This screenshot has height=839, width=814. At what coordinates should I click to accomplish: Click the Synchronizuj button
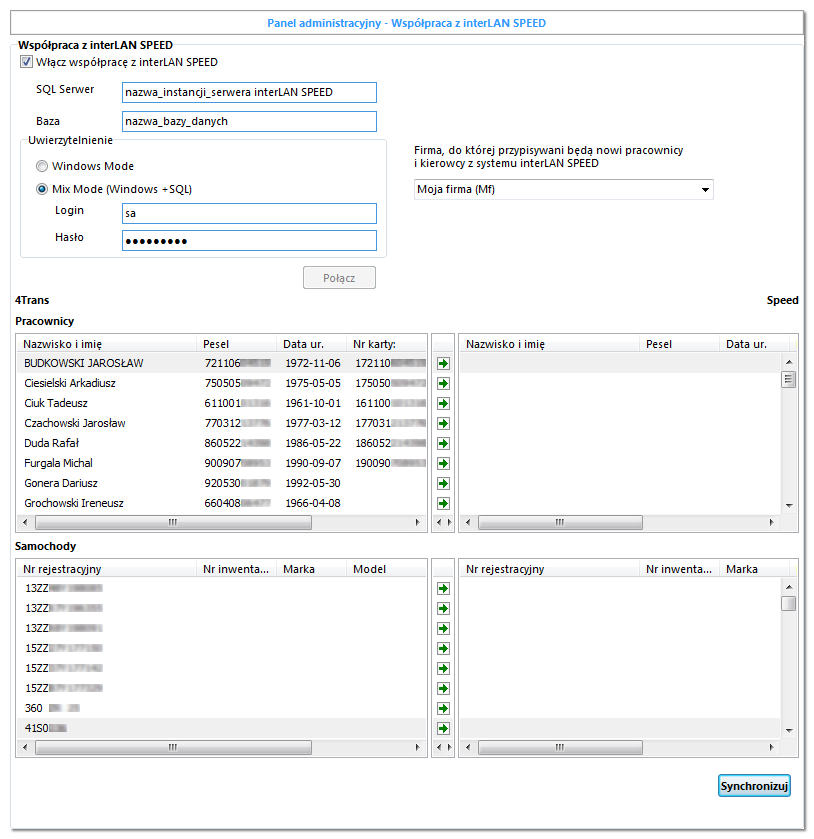coord(754,786)
